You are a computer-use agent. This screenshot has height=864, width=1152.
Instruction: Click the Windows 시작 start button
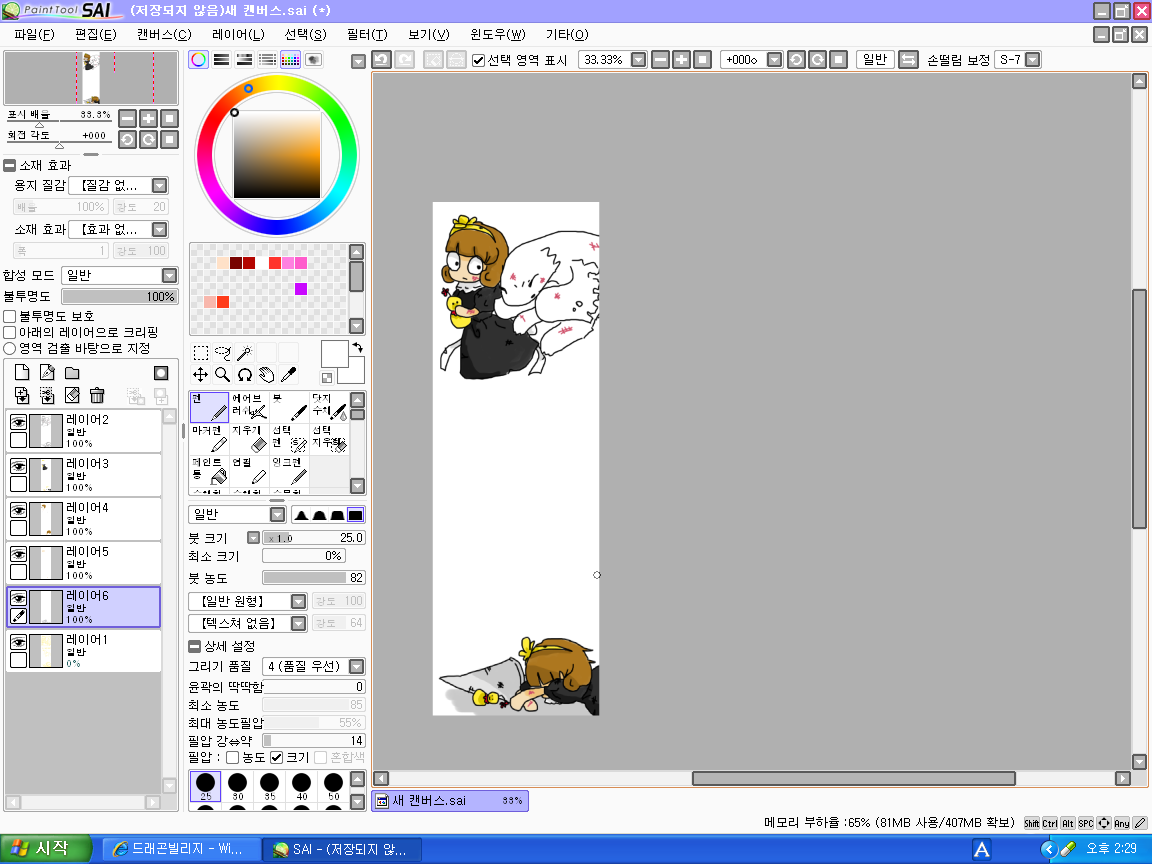(x=46, y=849)
